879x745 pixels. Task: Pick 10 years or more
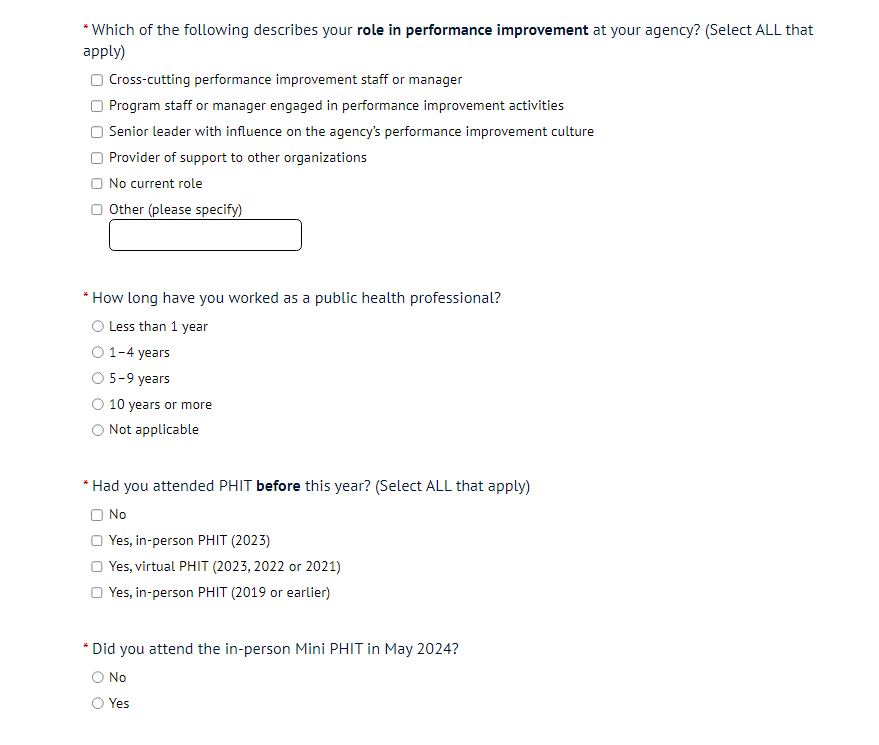click(97, 405)
